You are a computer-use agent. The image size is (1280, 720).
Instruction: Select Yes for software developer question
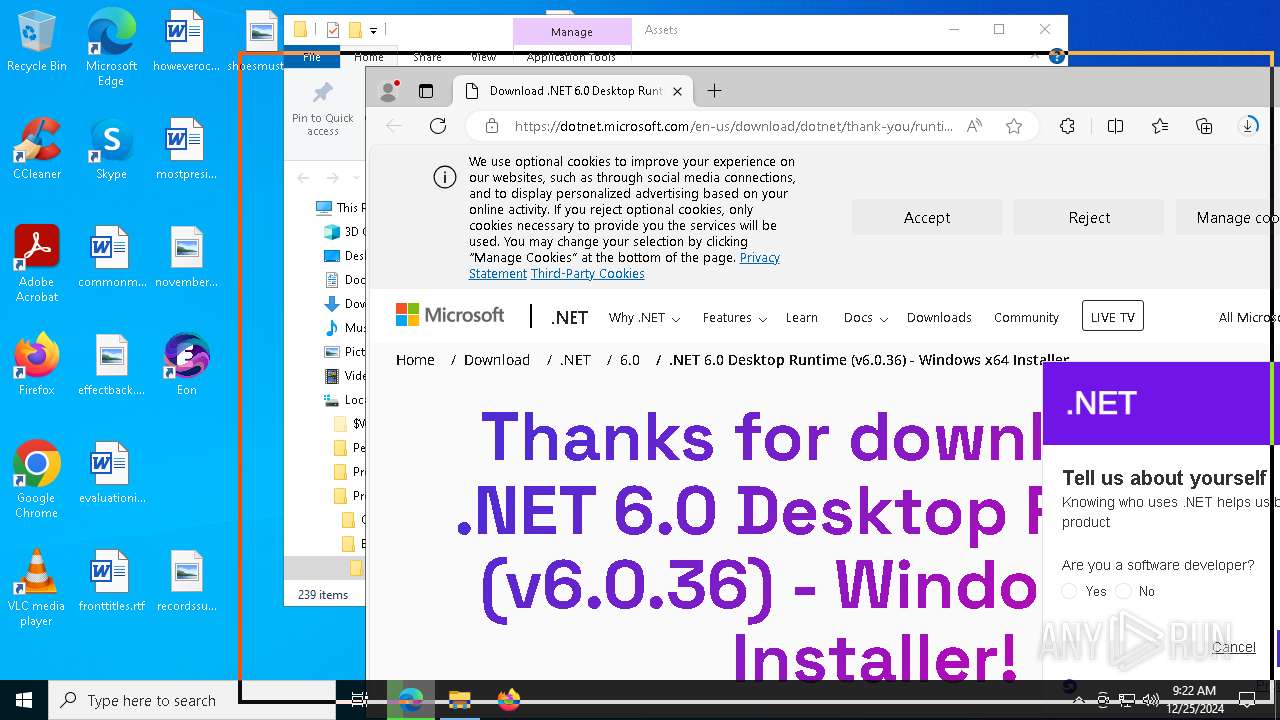coord(1070,592)
